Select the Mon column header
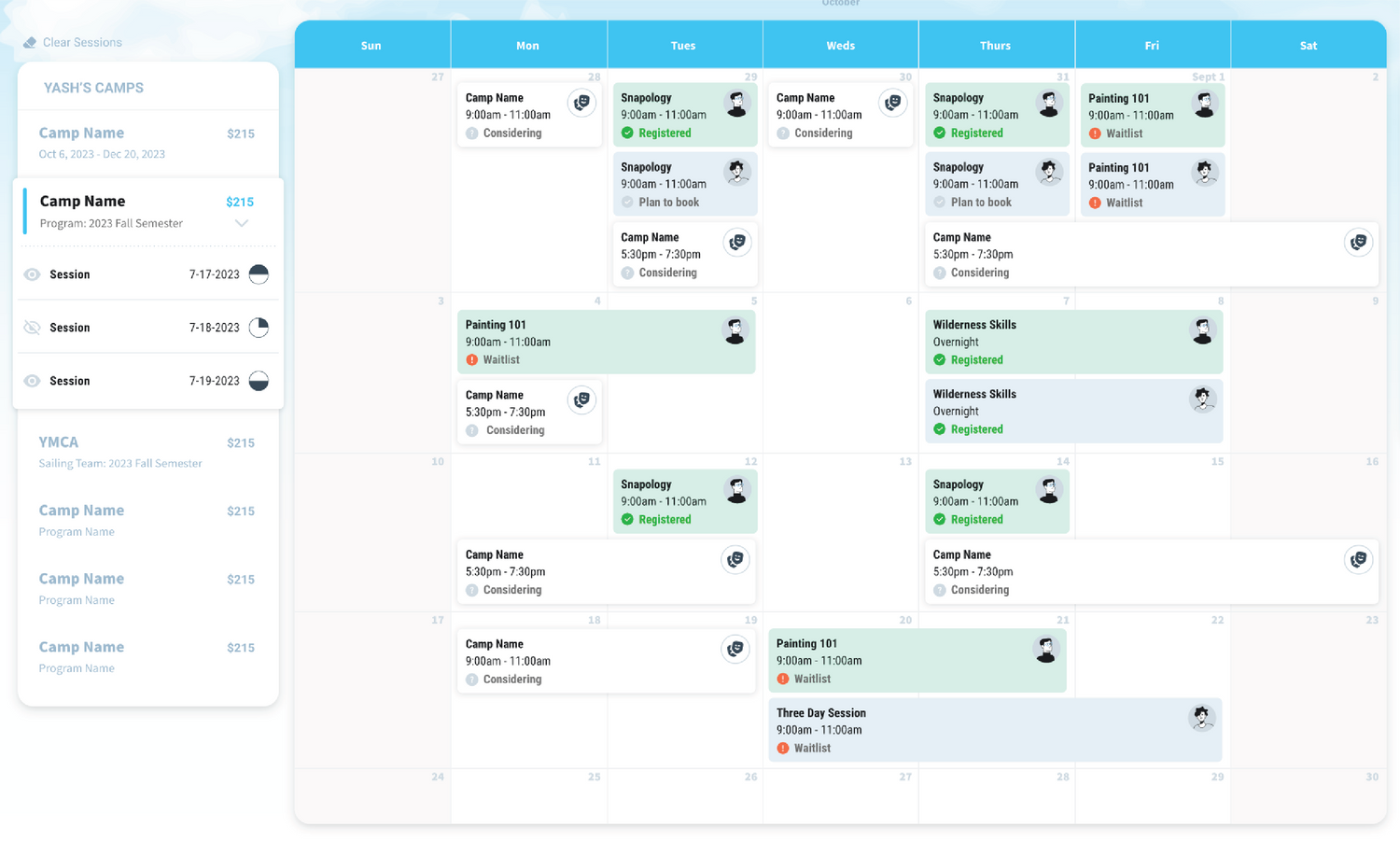 527,46
